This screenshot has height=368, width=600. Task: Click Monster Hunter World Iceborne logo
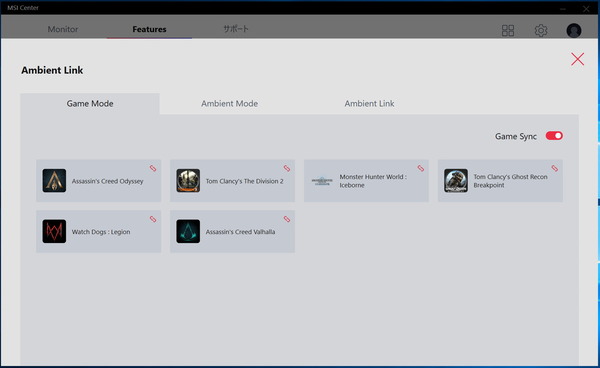322,181
